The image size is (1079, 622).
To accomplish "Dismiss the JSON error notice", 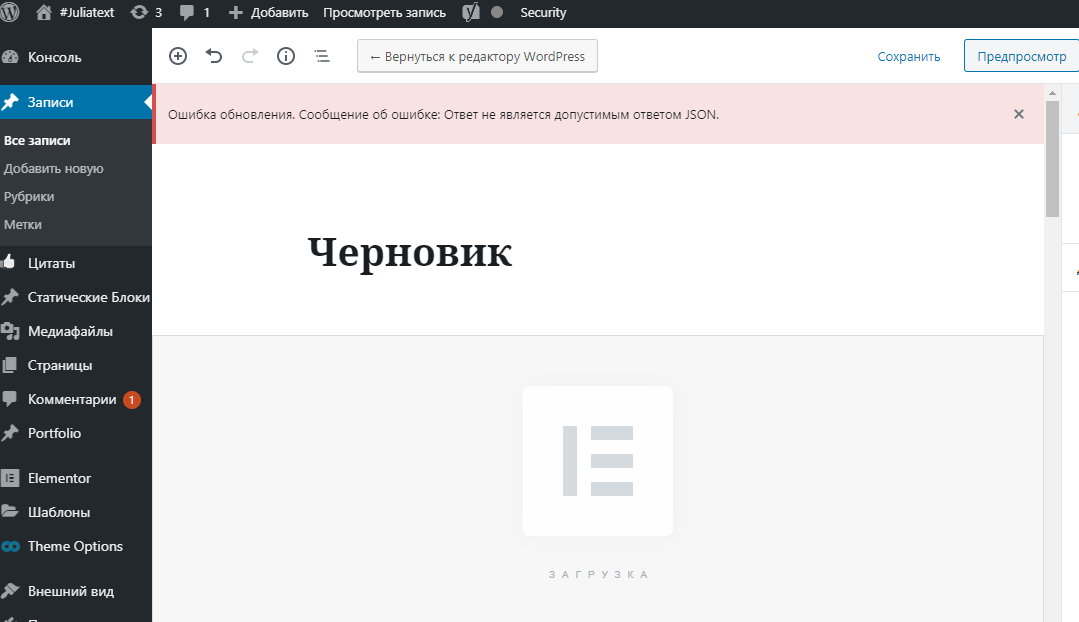I will tap(1018, 114).
